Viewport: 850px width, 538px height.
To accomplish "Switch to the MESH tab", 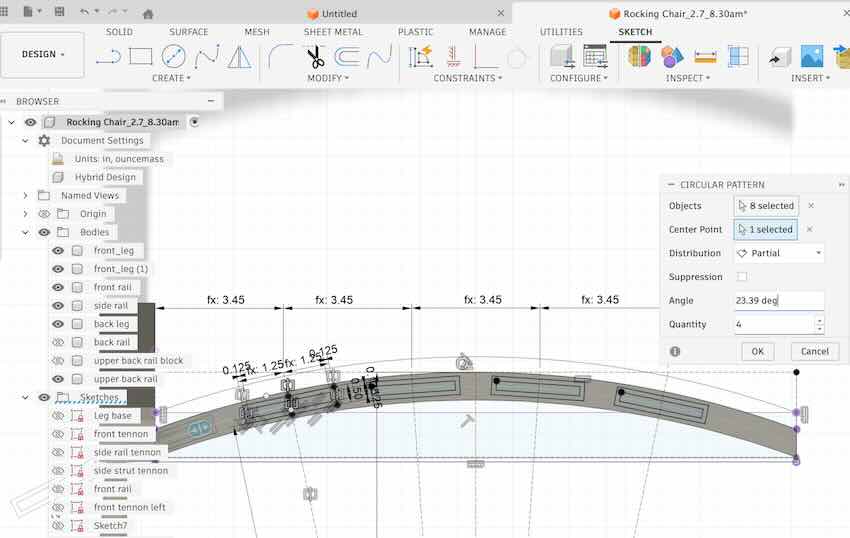I will tap(257, 32).
